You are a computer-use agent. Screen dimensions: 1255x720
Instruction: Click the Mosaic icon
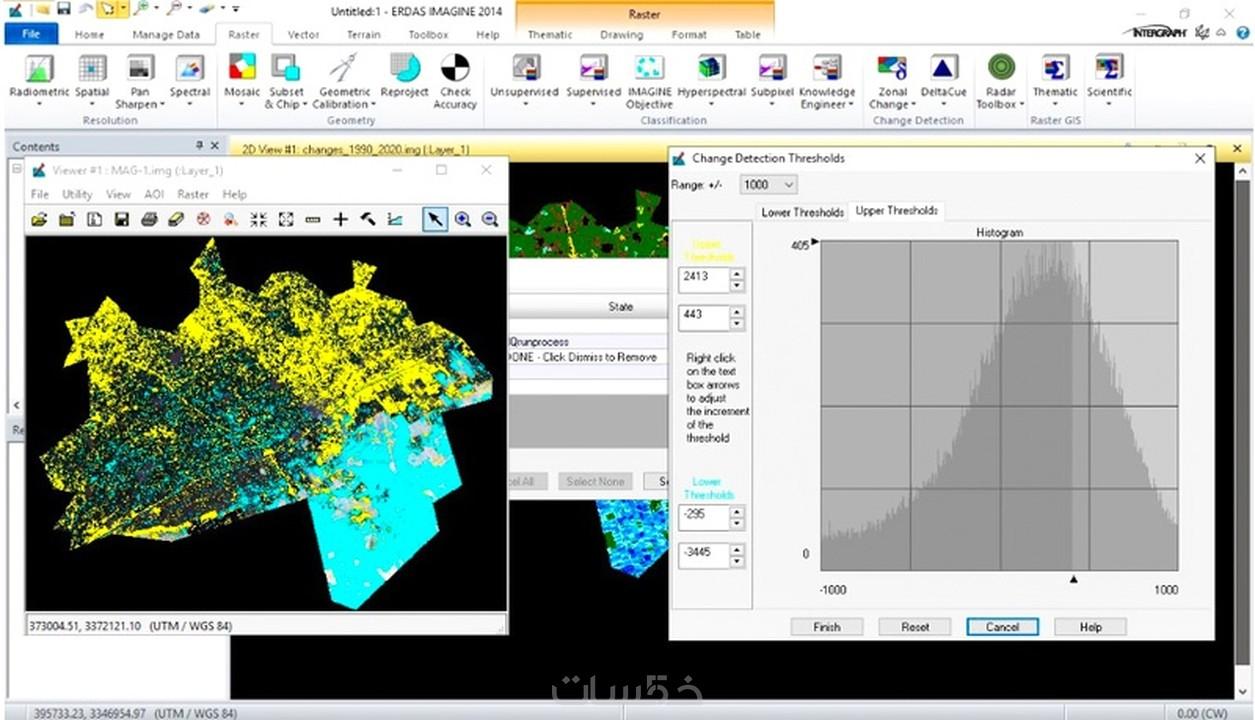click(242, 68)
